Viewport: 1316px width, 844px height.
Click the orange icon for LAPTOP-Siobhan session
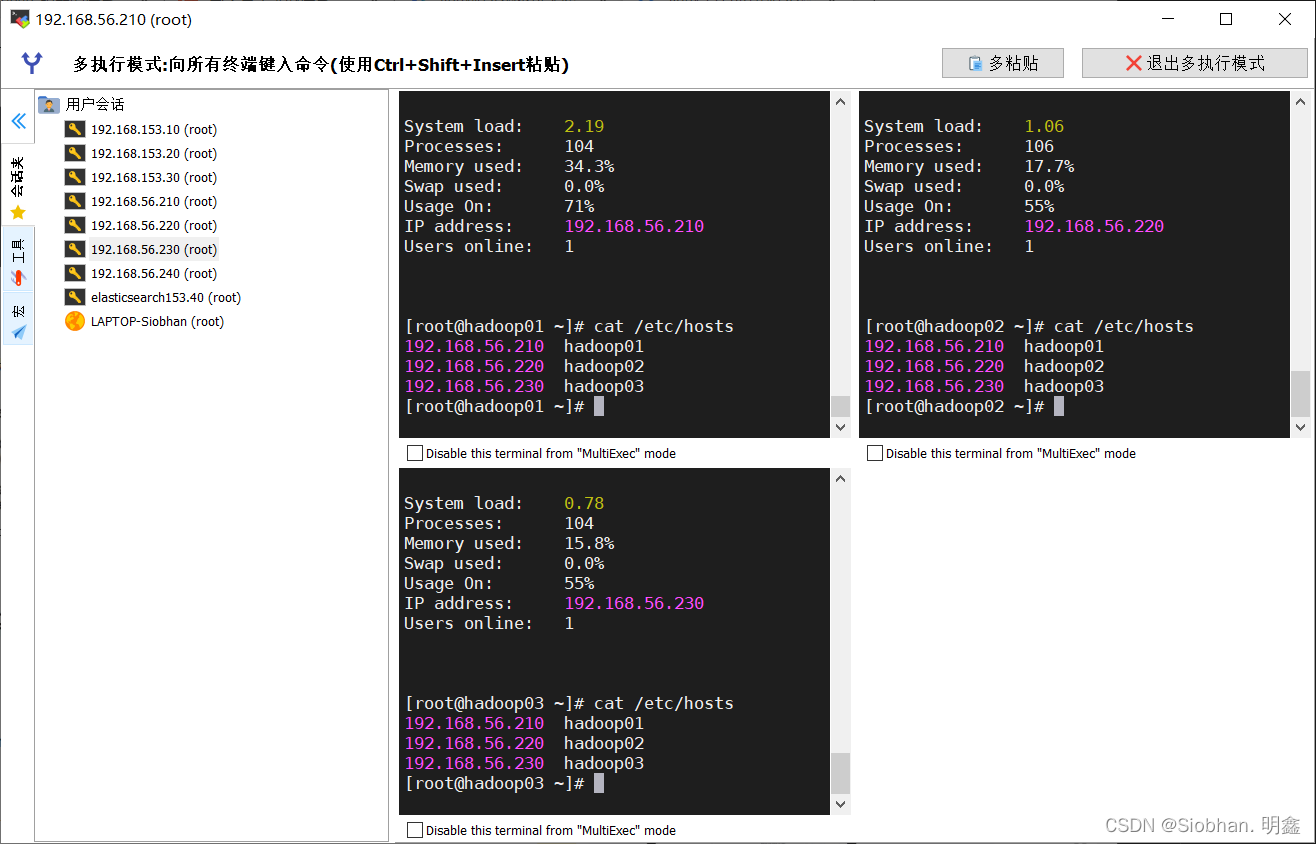click(x=75, y=321)
